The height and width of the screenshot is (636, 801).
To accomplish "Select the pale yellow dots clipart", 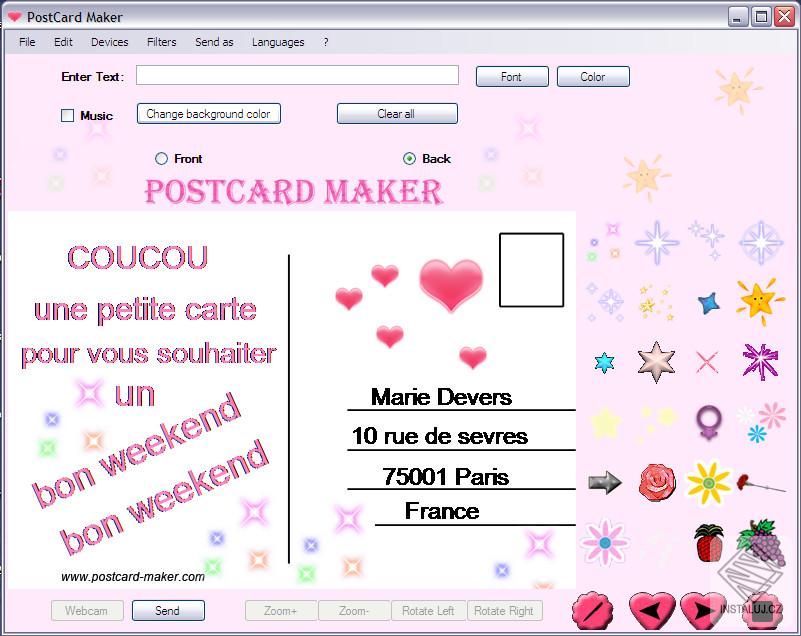I will [x=656, y=423].
